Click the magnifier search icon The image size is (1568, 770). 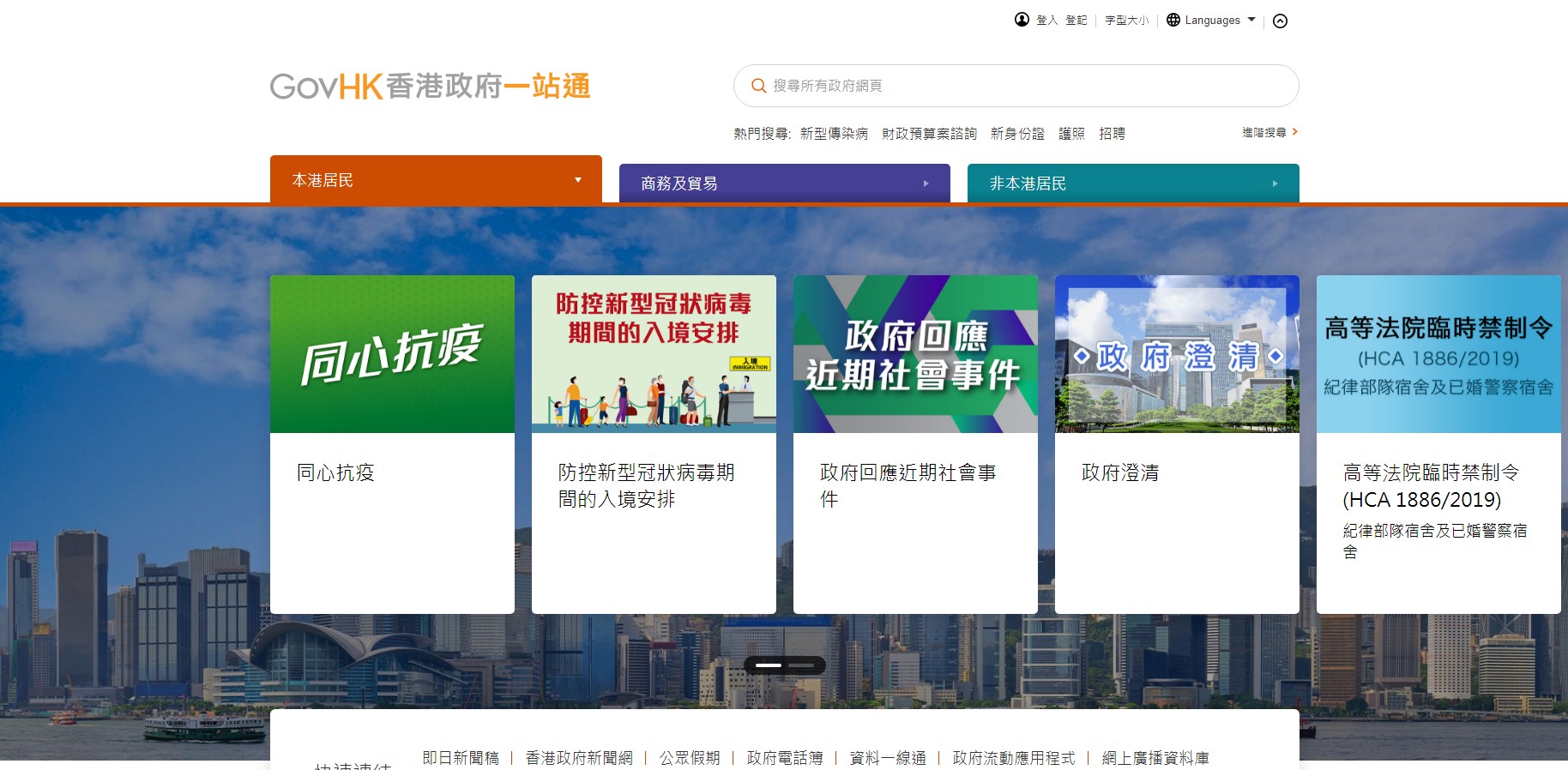pyautogui.click(x=758, y=86)
